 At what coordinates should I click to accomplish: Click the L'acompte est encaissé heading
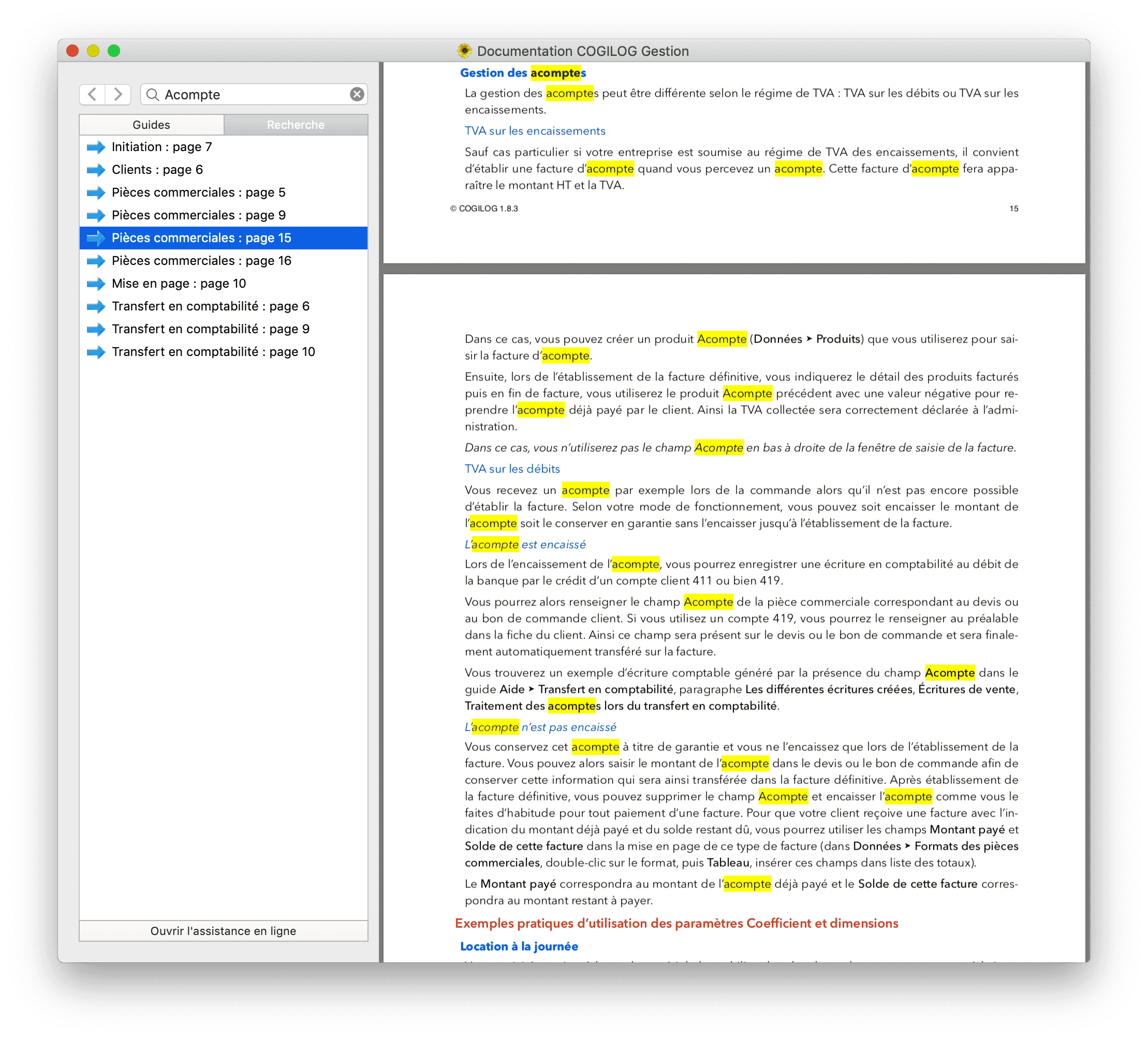(525, 545)
